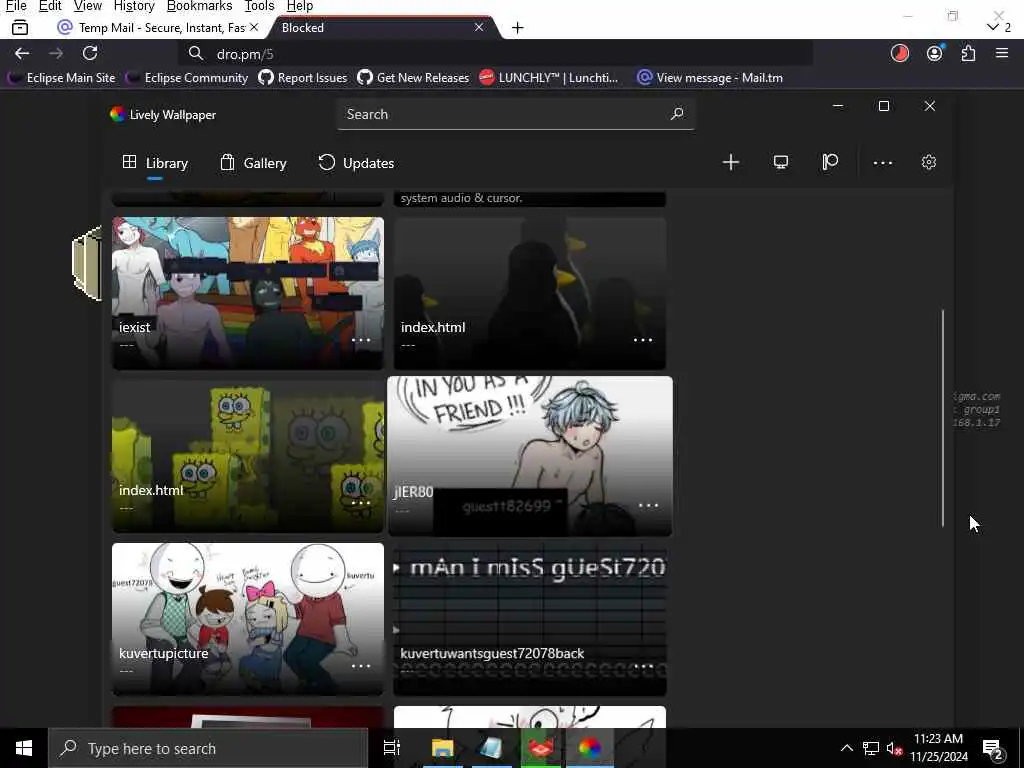Click the muted volume tray icon
The width and height of the screenshot is (1024, 768).
point(894,748)
